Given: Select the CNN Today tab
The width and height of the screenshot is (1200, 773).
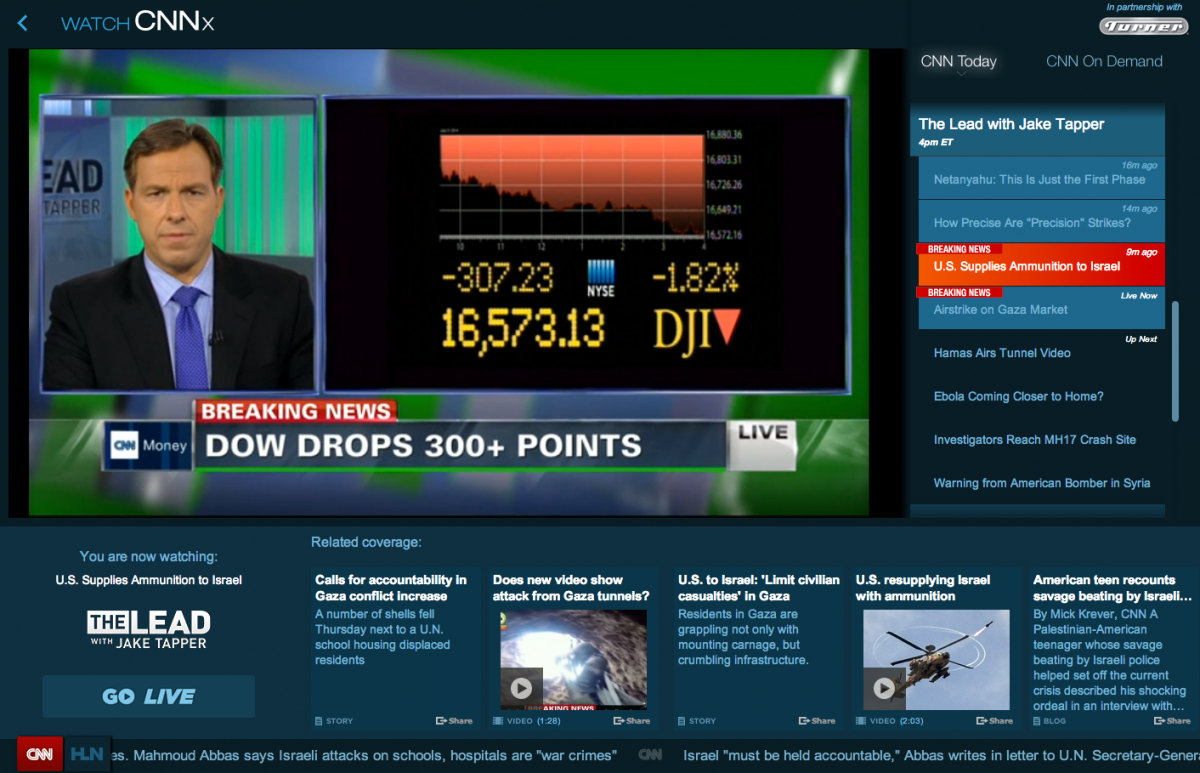Looking at the screenshot, I should click(958, 61).
